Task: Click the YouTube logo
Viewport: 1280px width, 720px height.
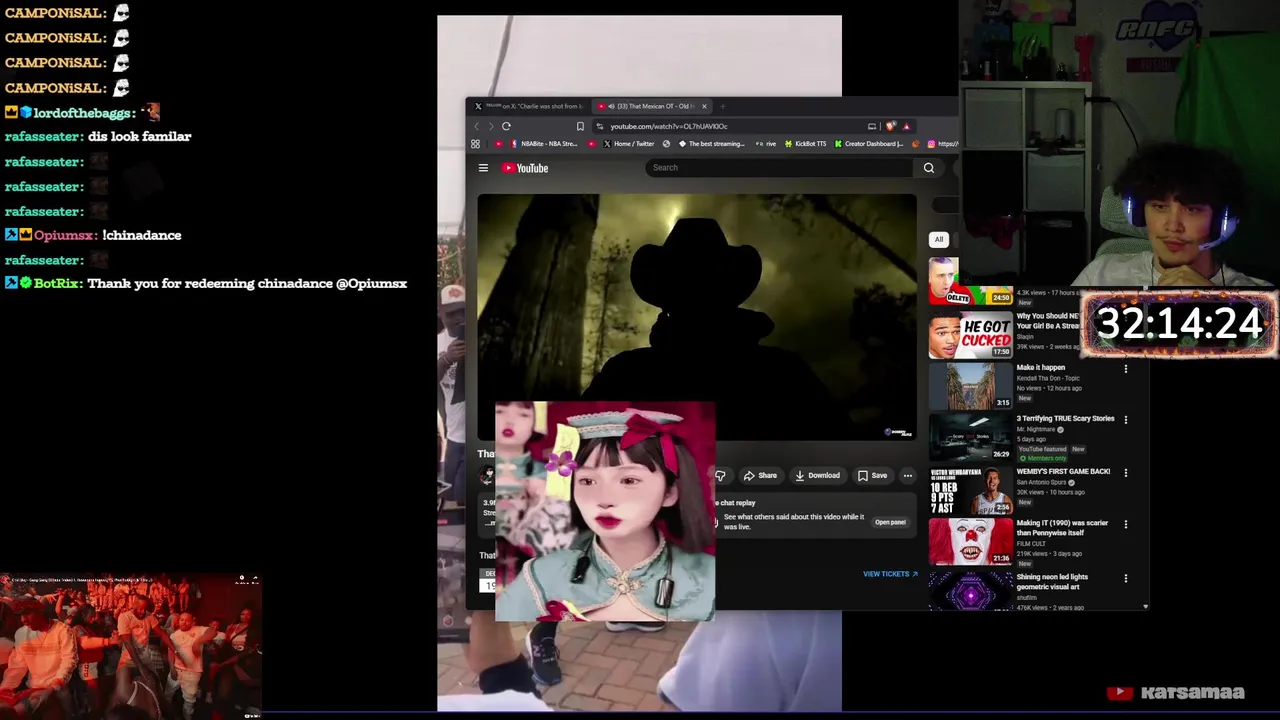Action: point(525,168)
